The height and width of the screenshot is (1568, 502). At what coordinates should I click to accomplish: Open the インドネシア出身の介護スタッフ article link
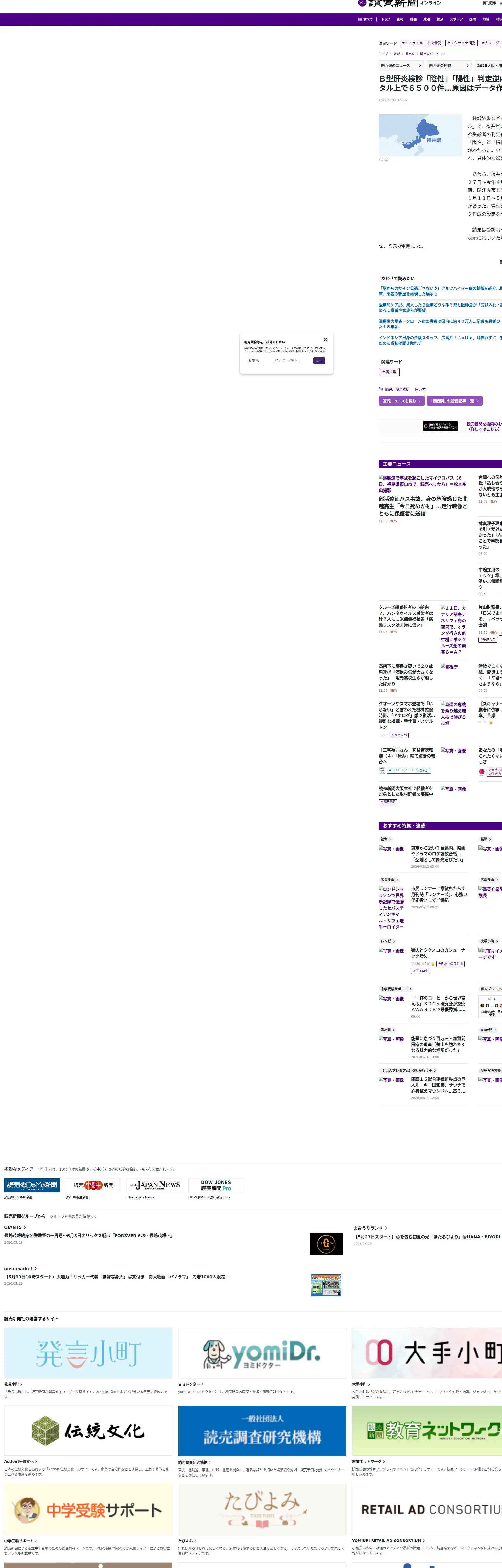point(440,340)
